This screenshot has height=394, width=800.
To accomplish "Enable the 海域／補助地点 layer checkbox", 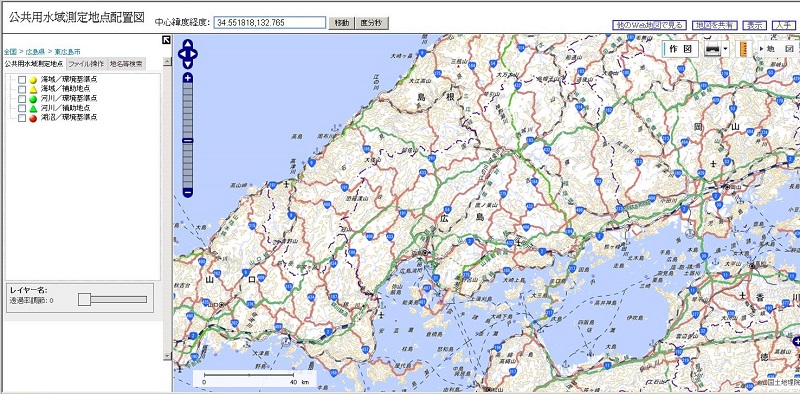I will 21,89.
